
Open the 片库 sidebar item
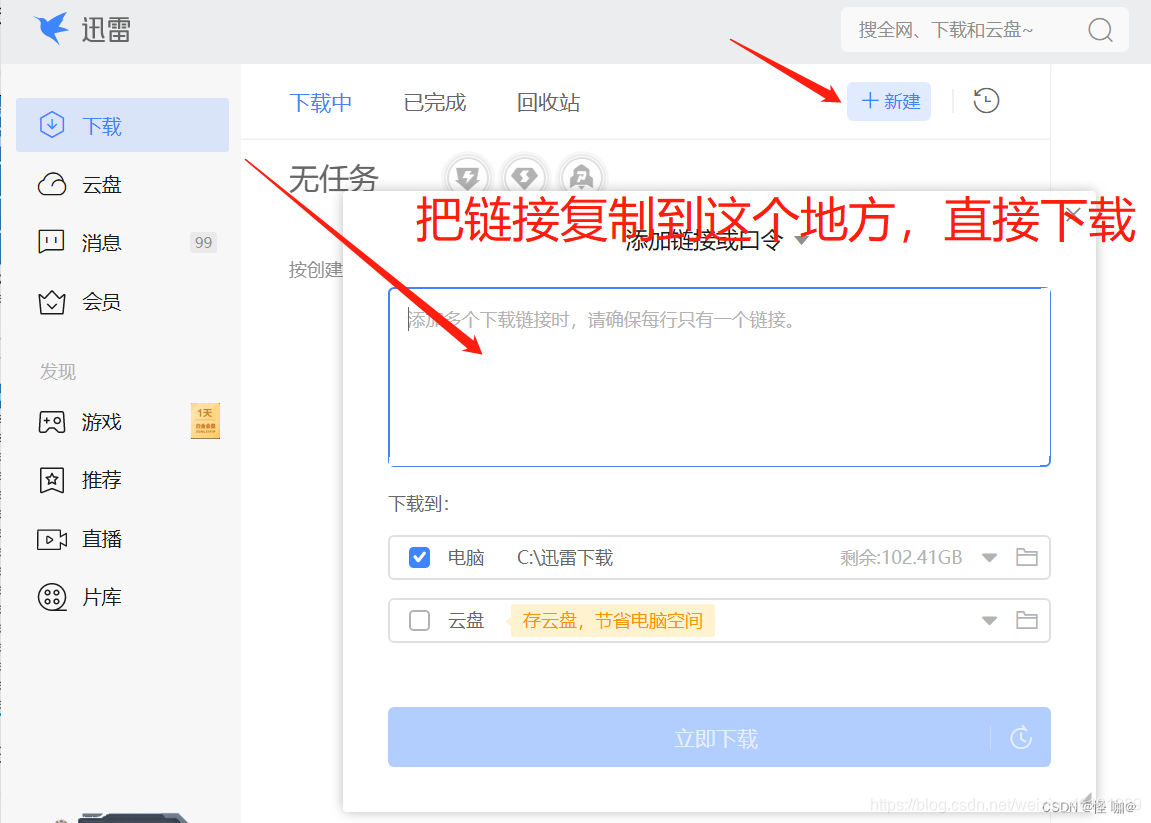(x=123, y=597)
